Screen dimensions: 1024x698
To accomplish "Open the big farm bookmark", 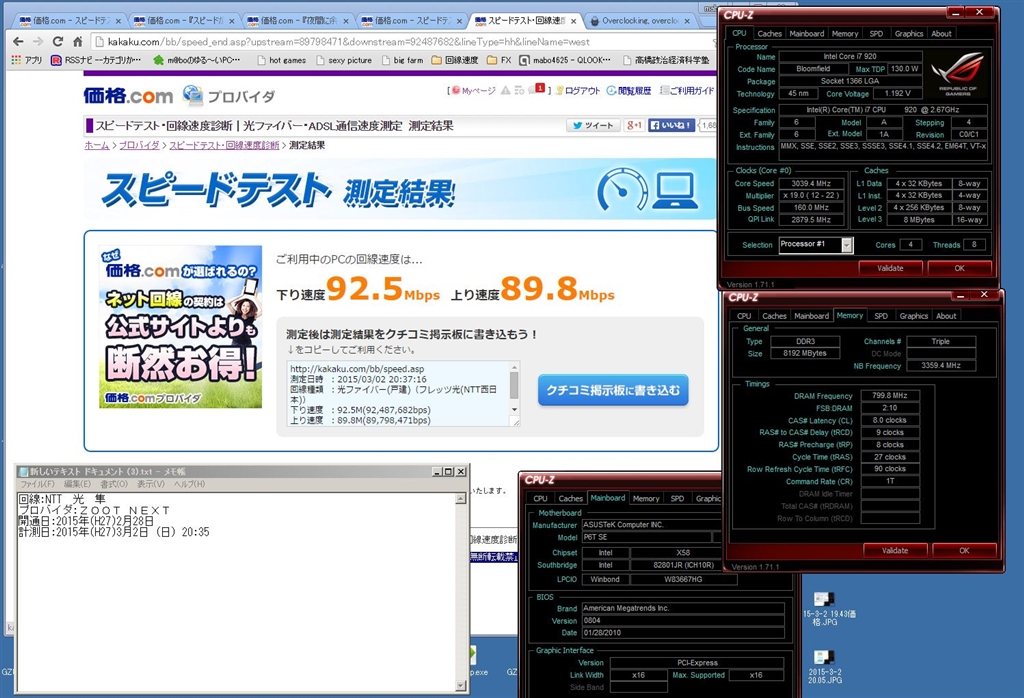I will 402,60.
